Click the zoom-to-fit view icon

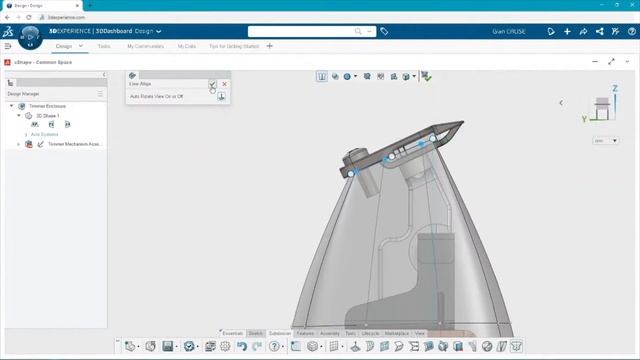tap(367, 76)
